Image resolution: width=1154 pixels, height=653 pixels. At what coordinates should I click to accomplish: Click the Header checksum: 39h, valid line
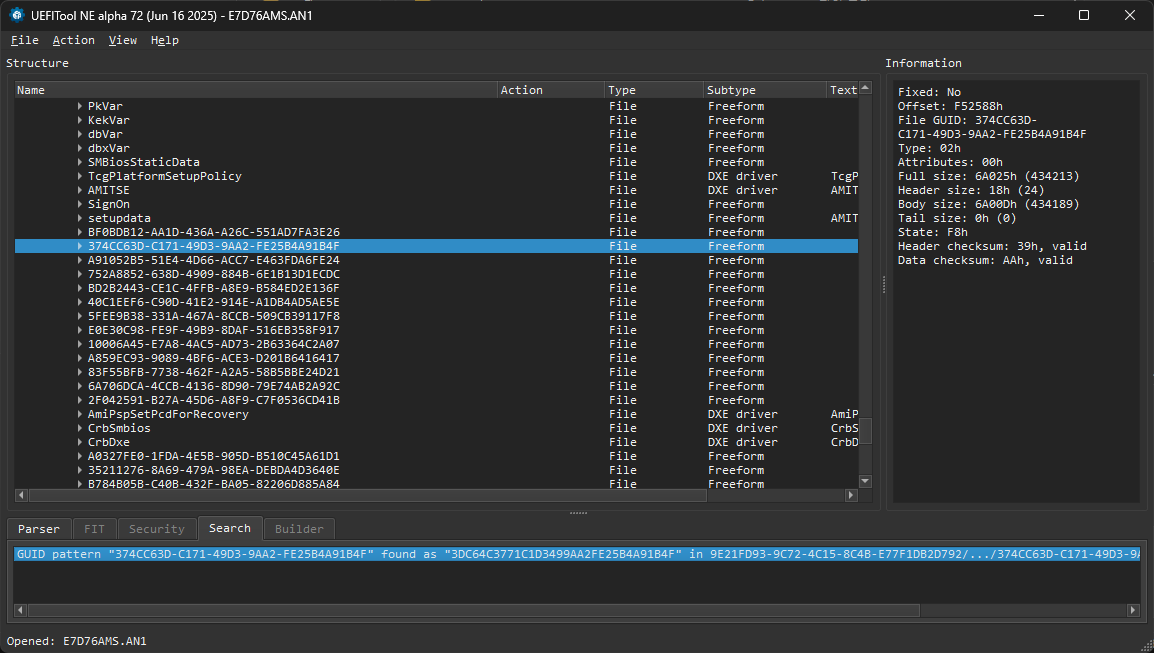(992, 246)
